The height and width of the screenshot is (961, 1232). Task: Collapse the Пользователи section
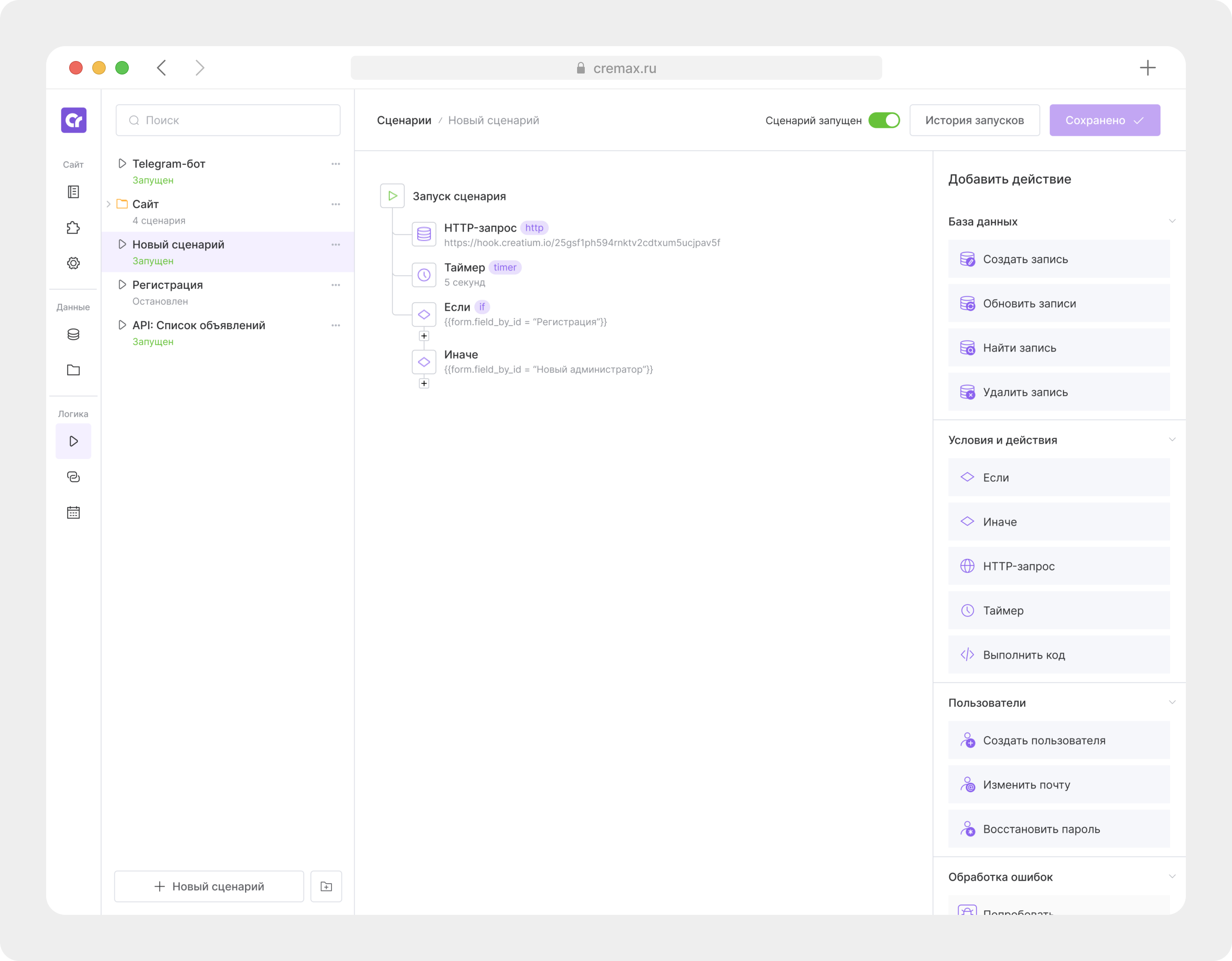coord(1172,702)
